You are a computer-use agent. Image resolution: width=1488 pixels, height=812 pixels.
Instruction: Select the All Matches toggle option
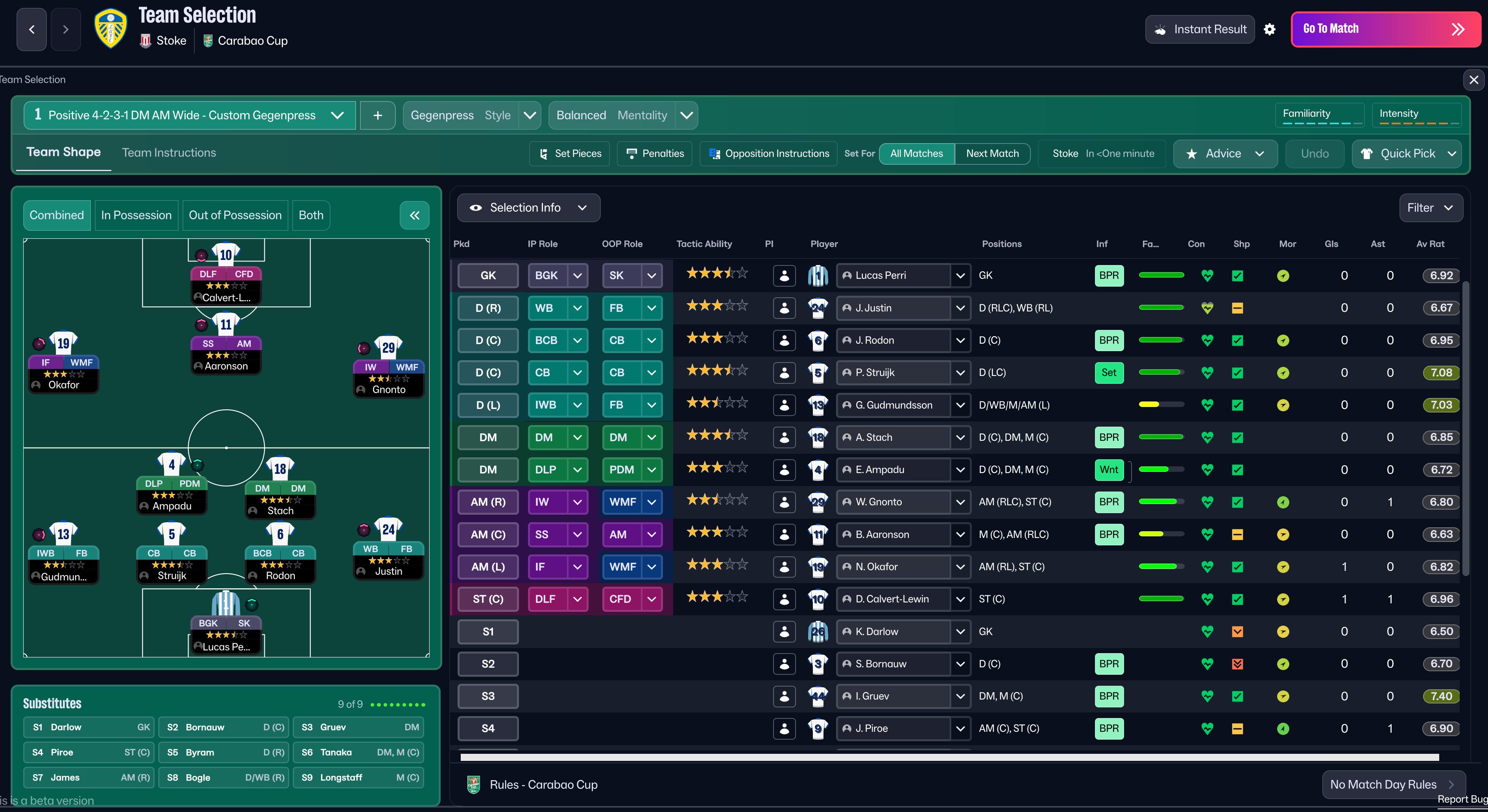point(916,153)
